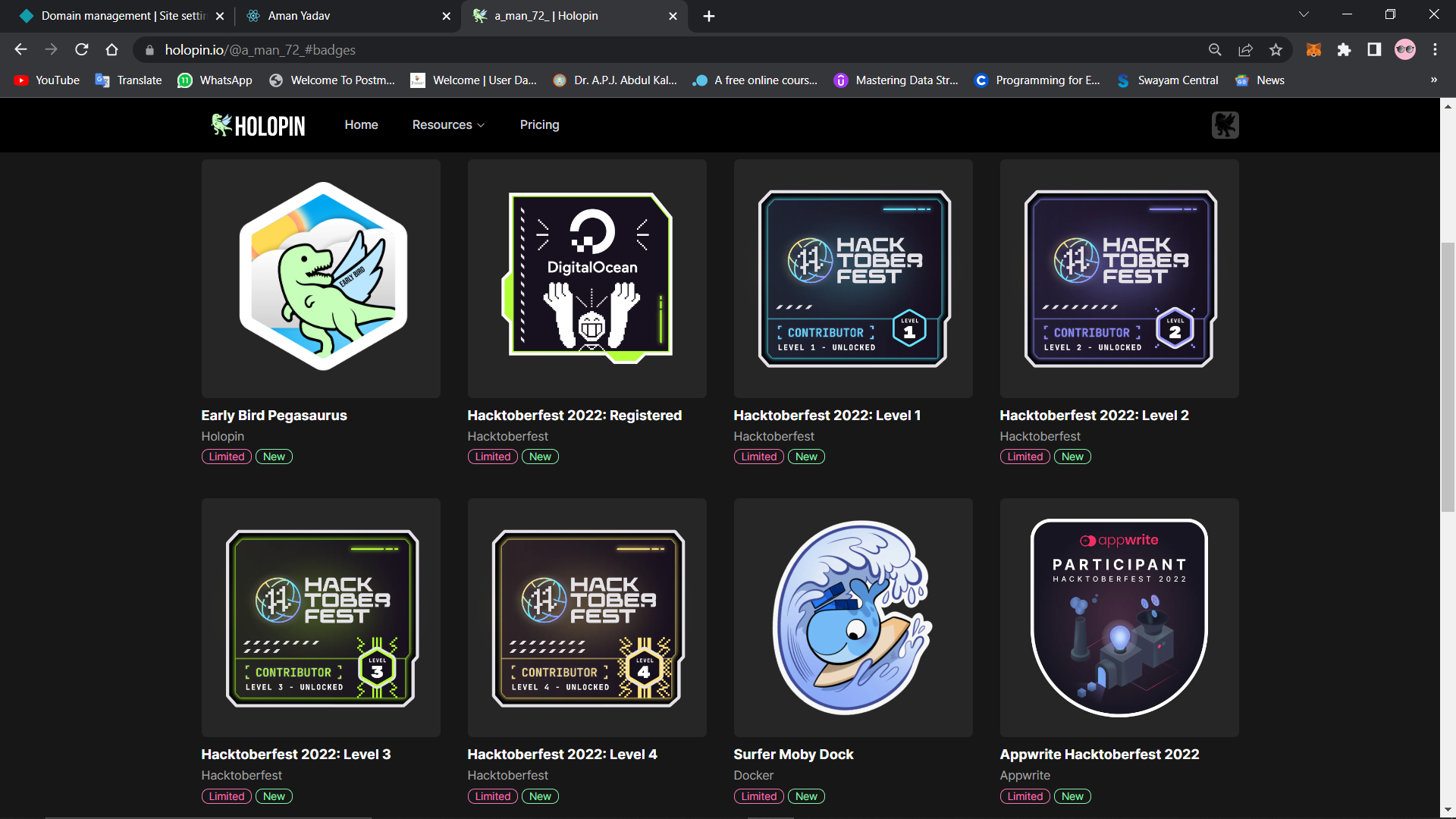Screen dimensions: 1456x819
Task: Click the Hacktoberfest 2022: Level 1 title
Action: tap(827, 416)
